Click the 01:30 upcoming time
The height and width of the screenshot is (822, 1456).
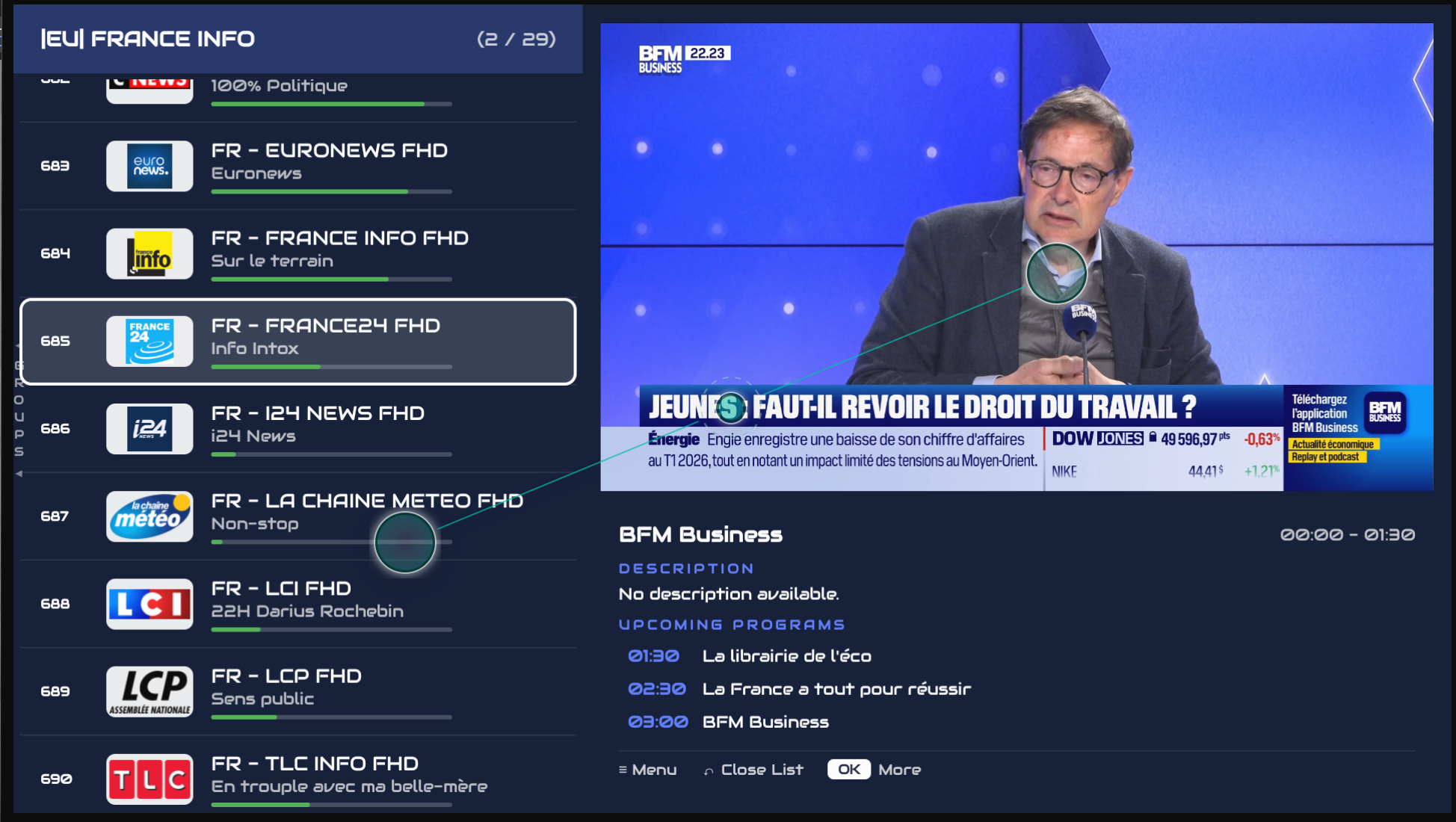(x=653, y=656)
